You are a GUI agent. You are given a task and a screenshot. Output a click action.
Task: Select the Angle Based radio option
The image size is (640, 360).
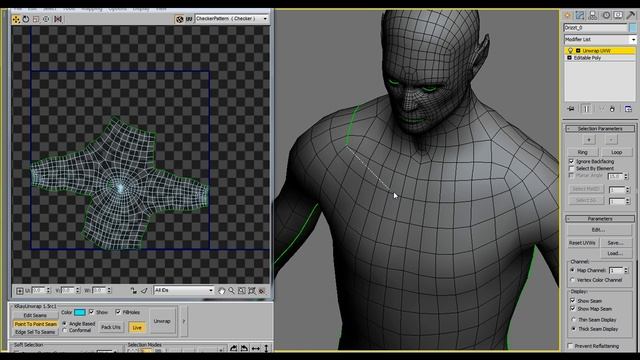pos(64,324)
